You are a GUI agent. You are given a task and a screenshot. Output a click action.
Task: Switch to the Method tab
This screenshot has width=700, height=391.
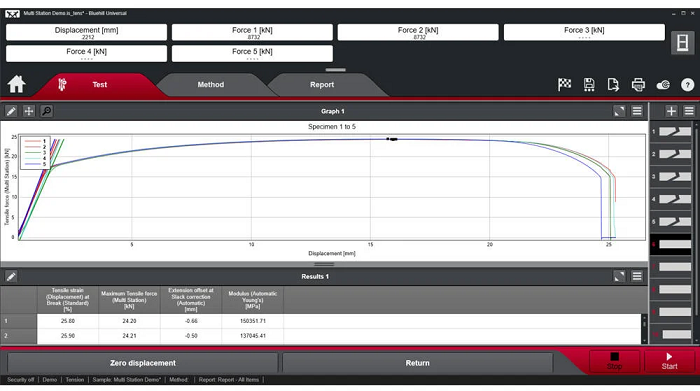[x=211, y=84]
